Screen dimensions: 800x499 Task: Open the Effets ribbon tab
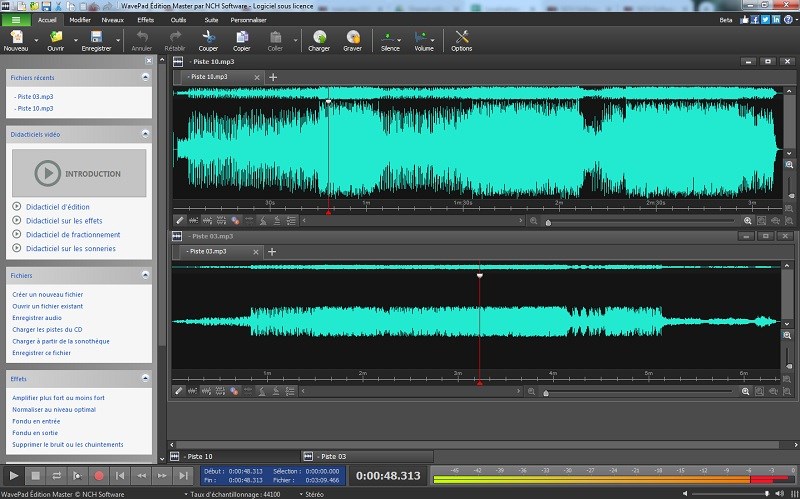point(145,20)
